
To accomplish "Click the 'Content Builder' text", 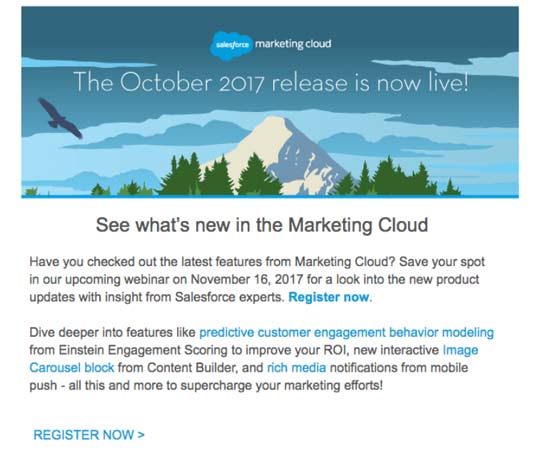I will click(x=193, y=368).
